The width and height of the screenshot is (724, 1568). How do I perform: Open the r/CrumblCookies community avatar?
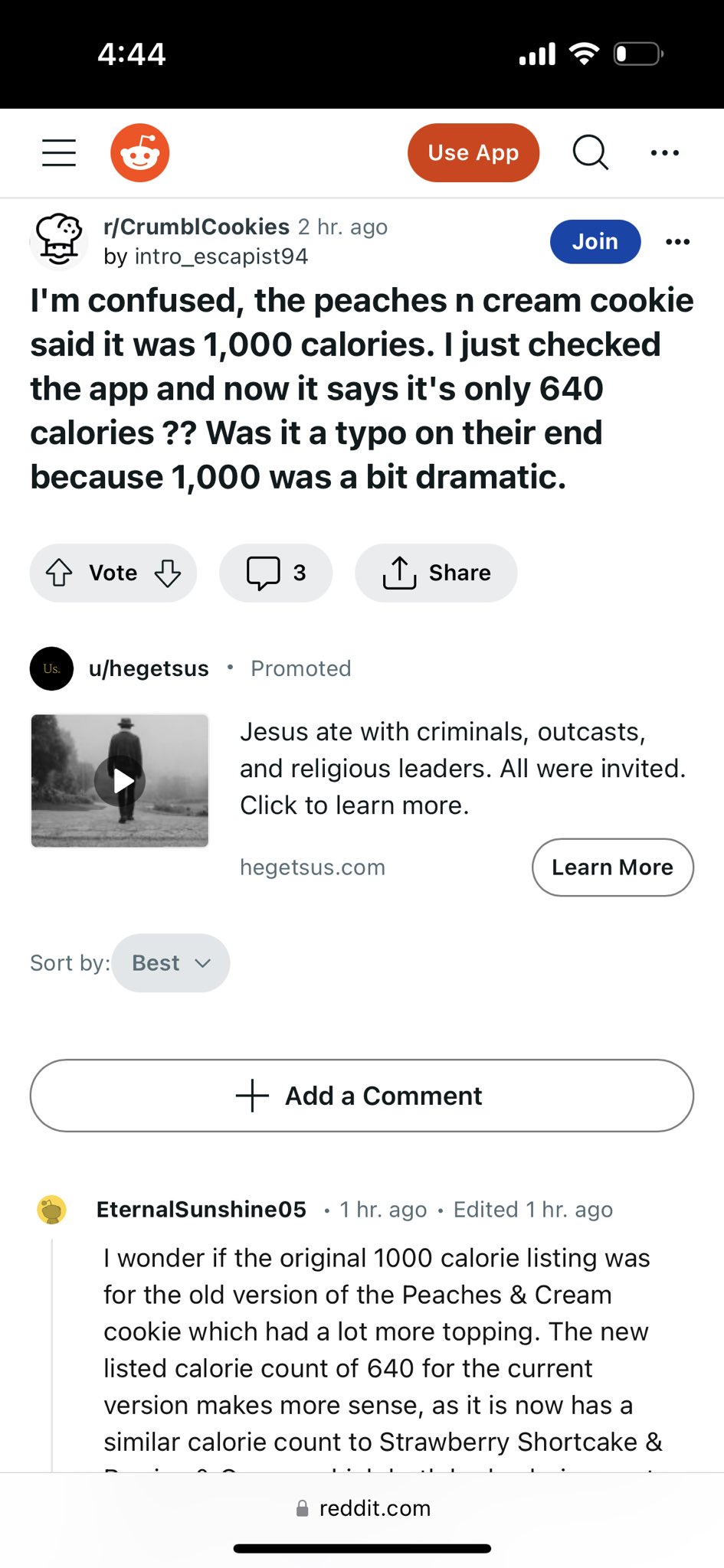point(58,241)
